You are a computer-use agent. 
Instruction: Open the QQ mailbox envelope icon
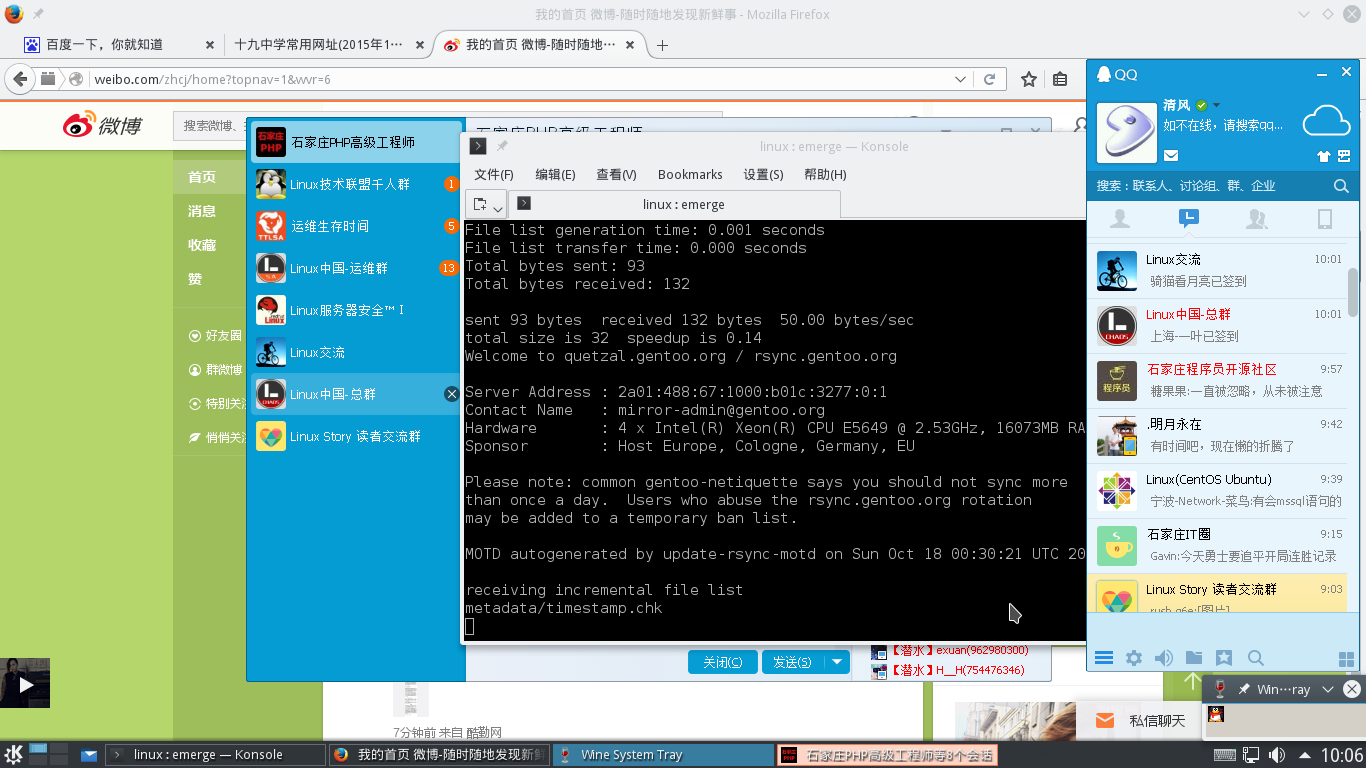tap(1171, 155)
